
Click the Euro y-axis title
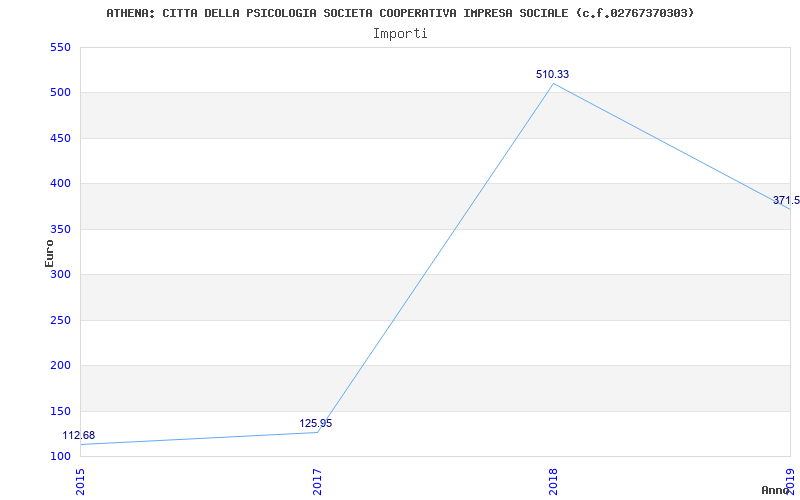[x=49, y=253]
